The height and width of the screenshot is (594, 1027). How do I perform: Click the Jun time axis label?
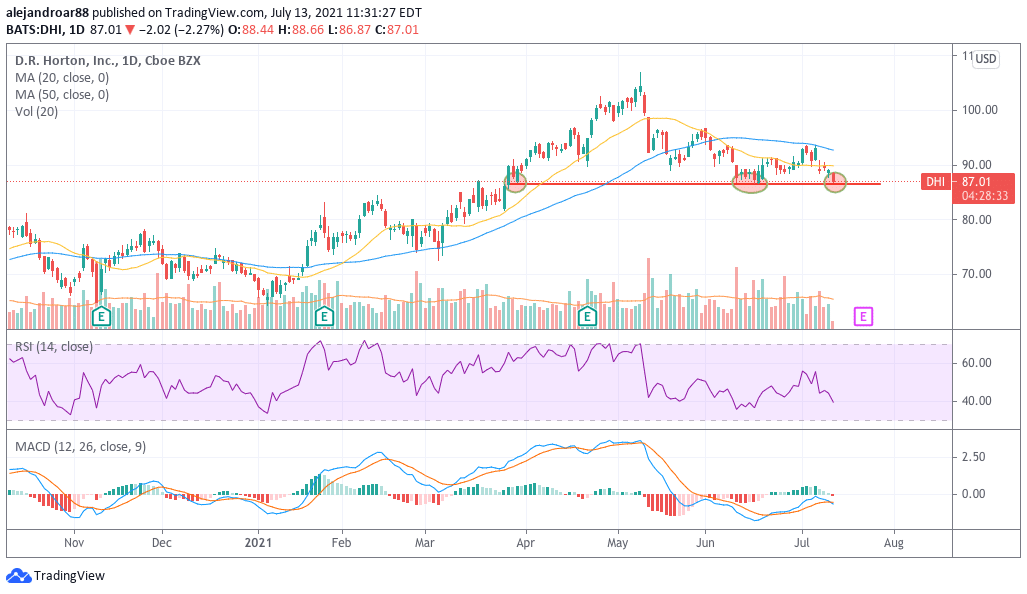[705, 543]
